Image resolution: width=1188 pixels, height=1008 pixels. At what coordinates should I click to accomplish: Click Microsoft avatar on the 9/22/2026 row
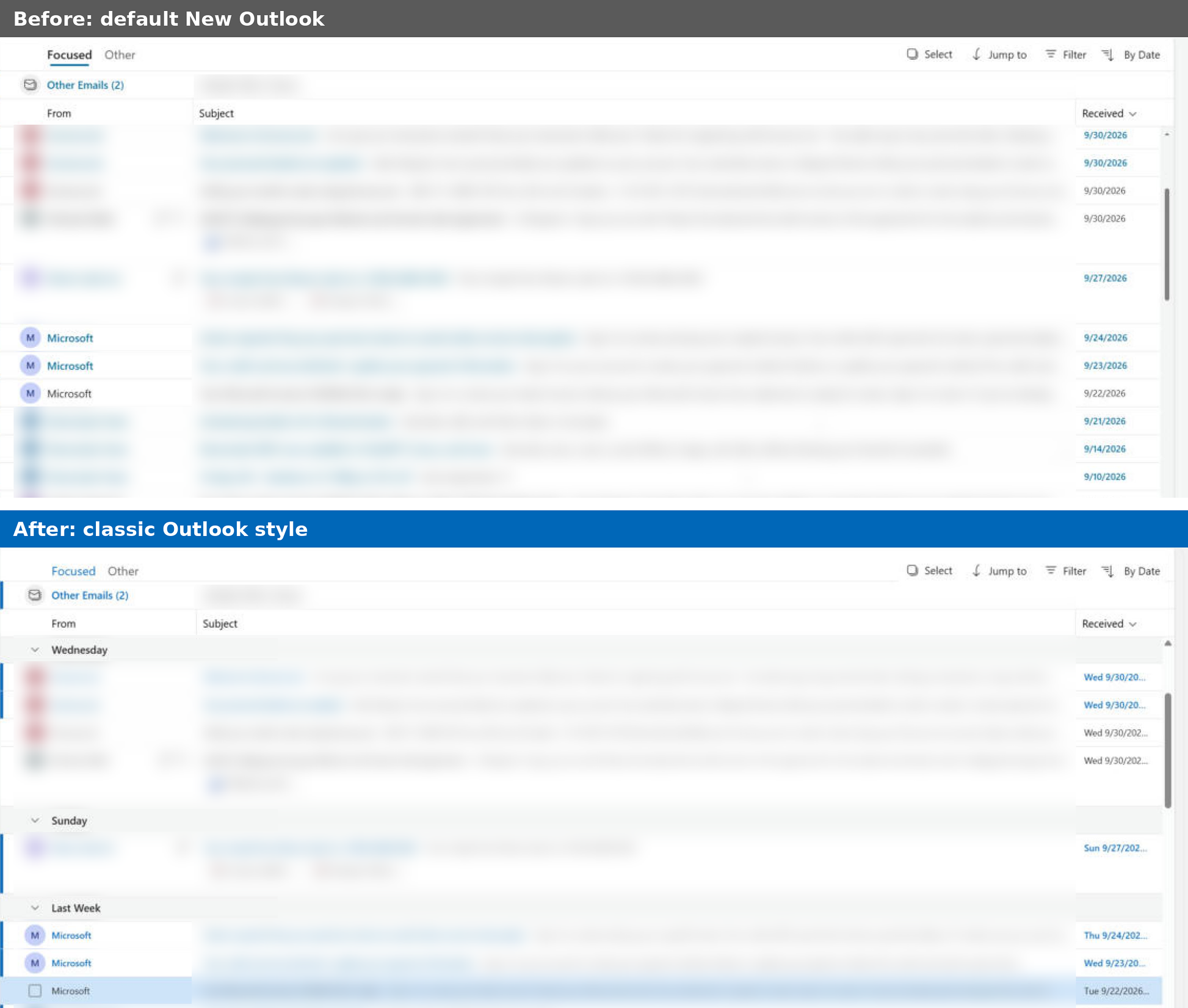click(x=31, y=393)
